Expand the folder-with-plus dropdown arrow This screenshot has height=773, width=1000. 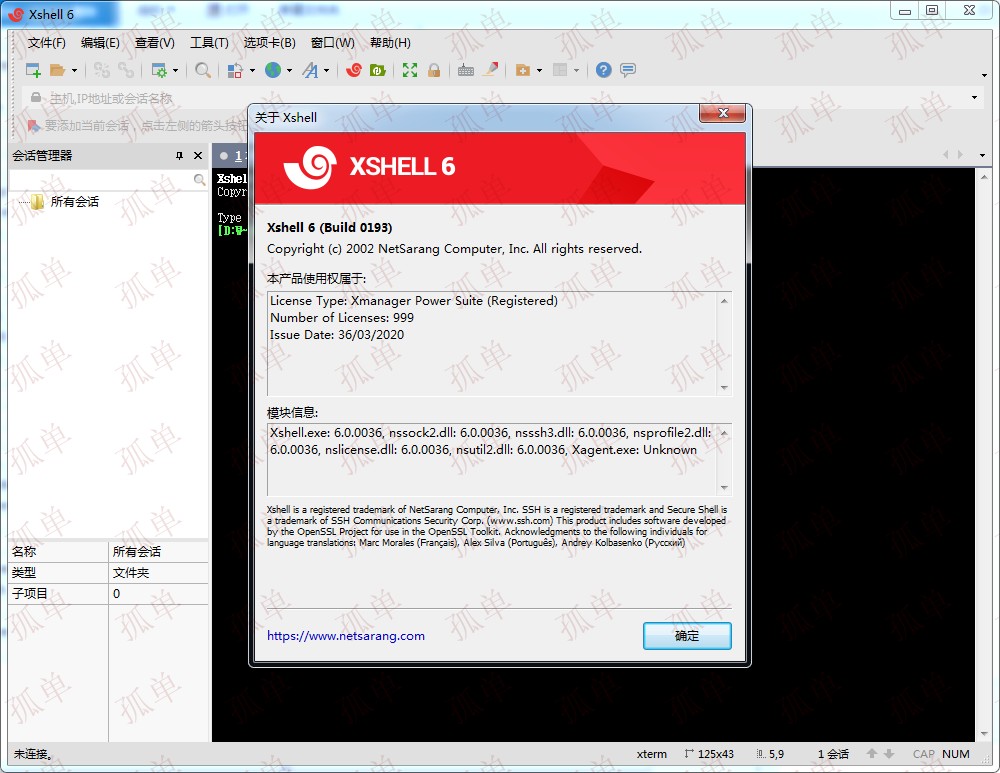tap(540, 71)
